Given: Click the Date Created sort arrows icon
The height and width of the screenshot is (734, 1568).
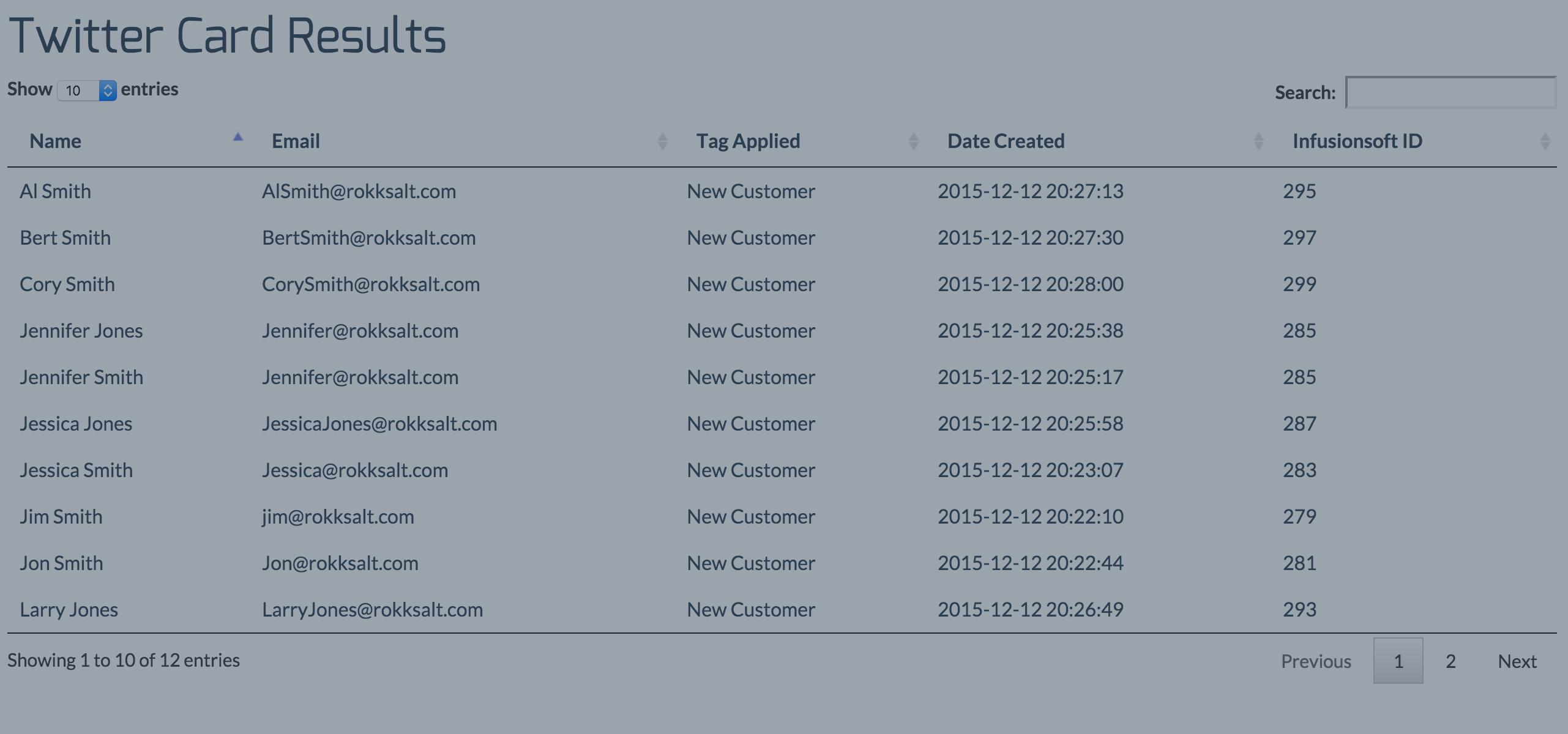Looking at the screenshot, I should coord(1258,141).
